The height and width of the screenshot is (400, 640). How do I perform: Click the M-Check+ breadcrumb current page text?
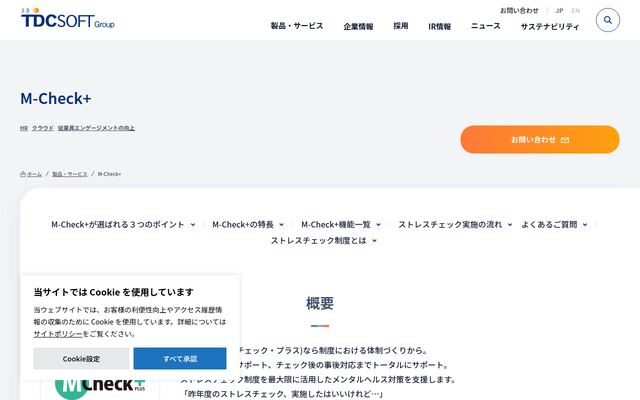pos(109,174)
